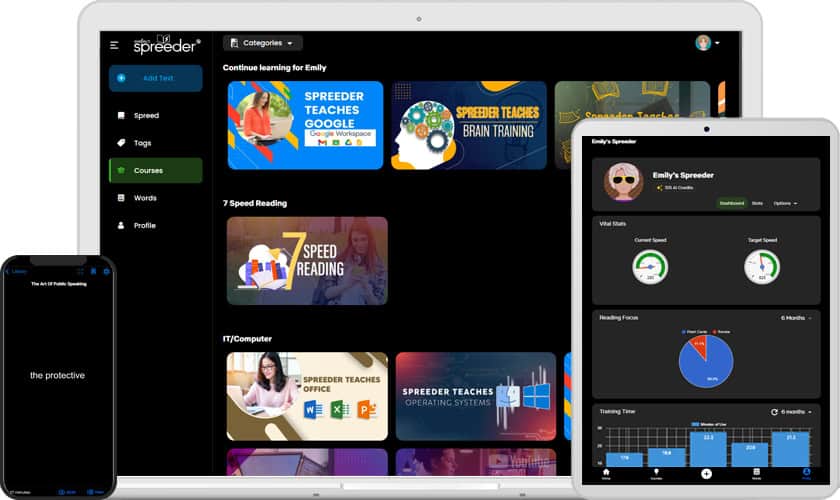This screenshot has height=500, width=840.
Task: Click the 22.2 bar in the Training Time chart
Action: [708, 450]
